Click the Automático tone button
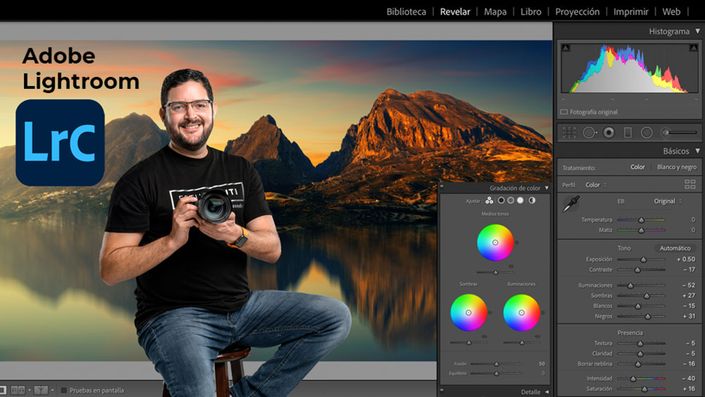The width and height of the screenshot is (705, 397). (674, 248)
